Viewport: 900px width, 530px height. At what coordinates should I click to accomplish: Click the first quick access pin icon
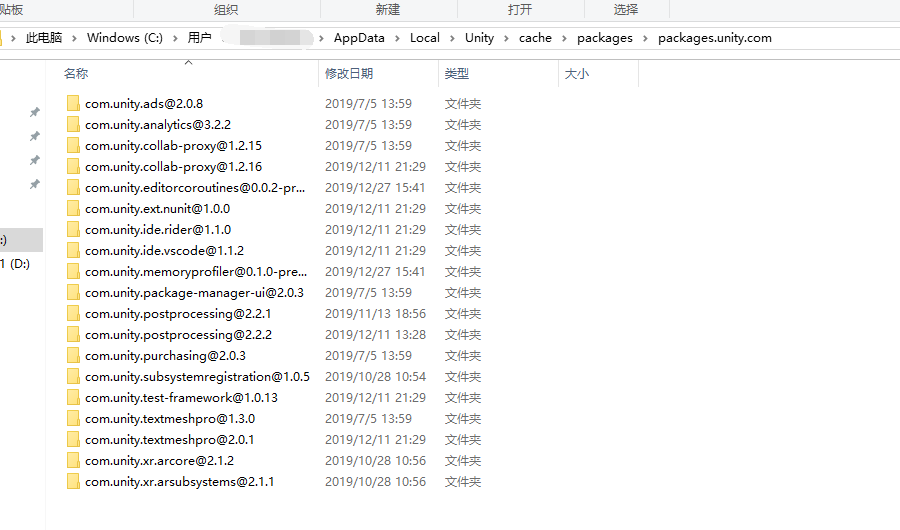coord(35,112)
